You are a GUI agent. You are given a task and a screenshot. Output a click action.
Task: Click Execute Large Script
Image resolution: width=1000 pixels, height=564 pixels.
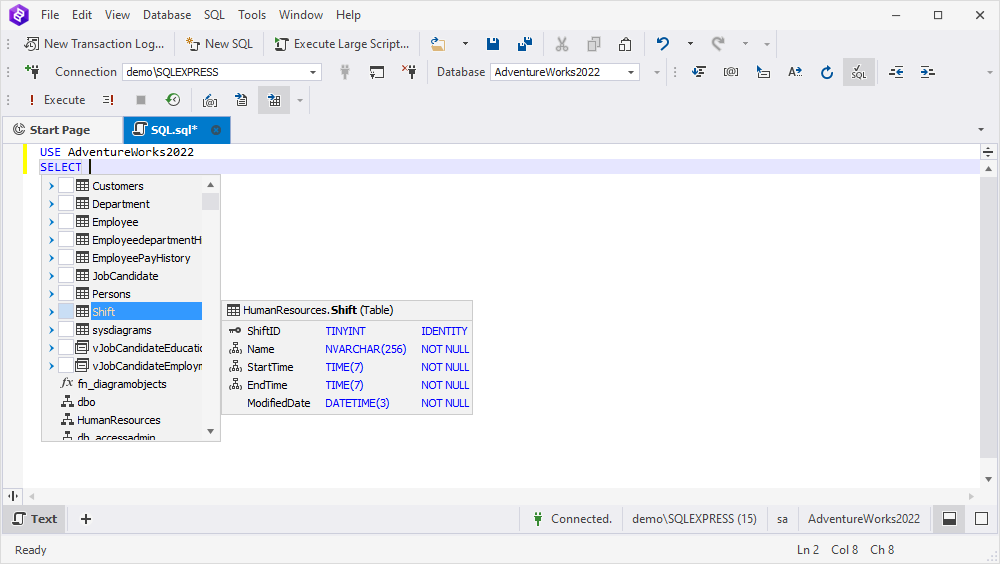(342, 44)
